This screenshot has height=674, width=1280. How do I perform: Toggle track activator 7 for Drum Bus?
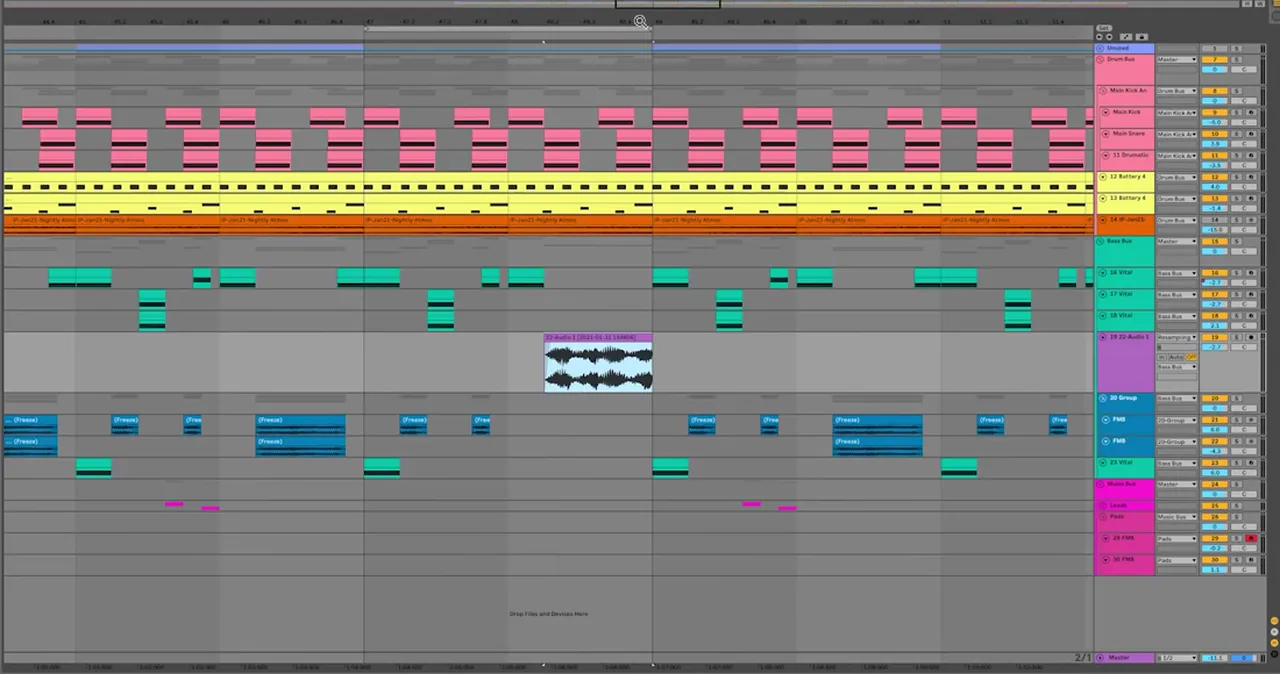tap(1214, 59)
